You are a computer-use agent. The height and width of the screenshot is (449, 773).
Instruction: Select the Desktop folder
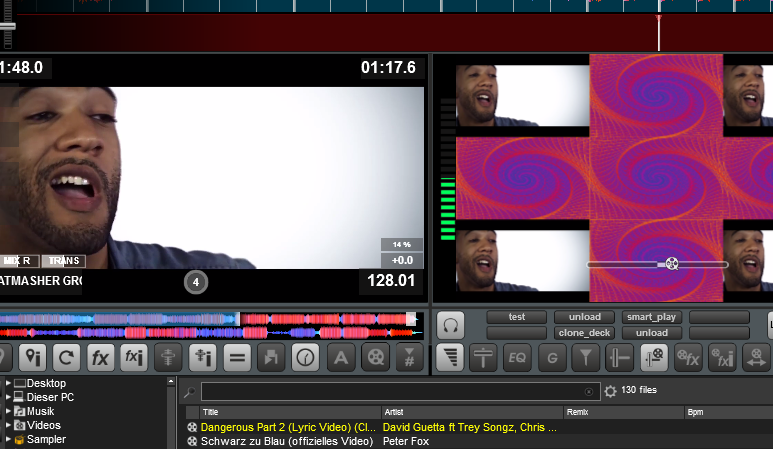pos(40,383)
